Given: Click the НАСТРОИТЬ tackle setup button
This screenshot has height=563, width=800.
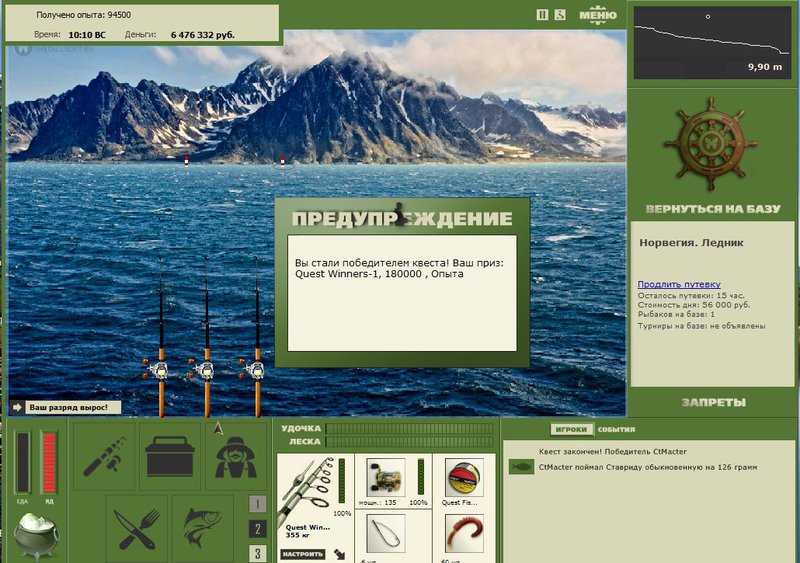Looking at the screenshot, I should 303,554.
